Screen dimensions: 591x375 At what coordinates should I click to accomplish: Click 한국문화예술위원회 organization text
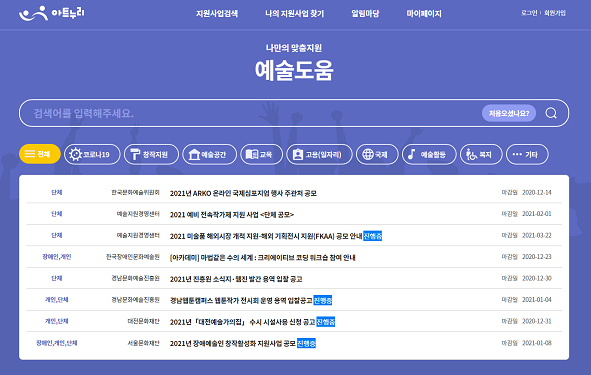click(x=135, y=192)
